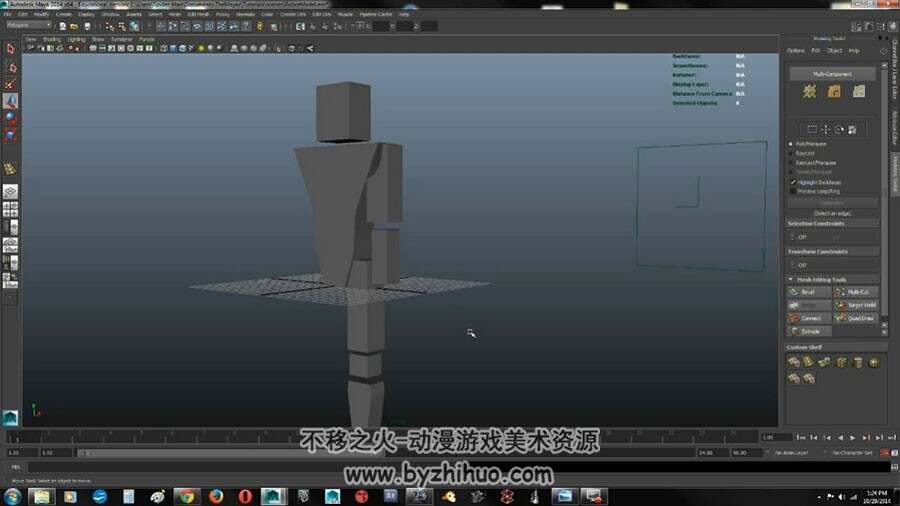Open the Transform Constraints Off dropdown
The image size is (900, 506).
(832, 264)
